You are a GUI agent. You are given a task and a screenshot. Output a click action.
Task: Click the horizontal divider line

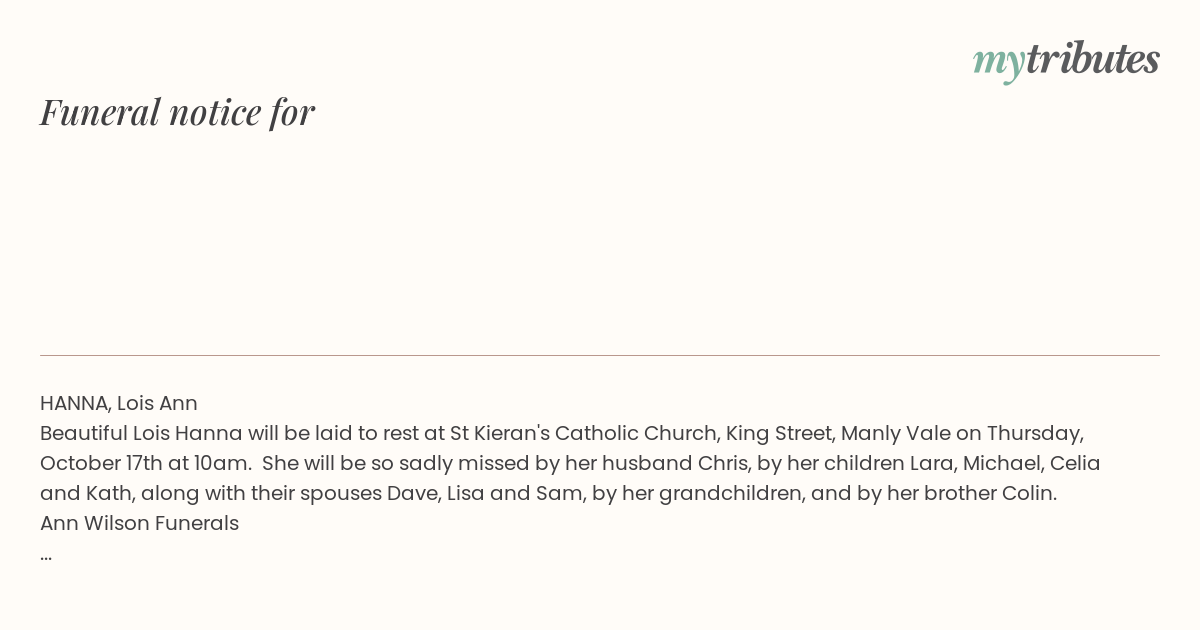point(600,355)
